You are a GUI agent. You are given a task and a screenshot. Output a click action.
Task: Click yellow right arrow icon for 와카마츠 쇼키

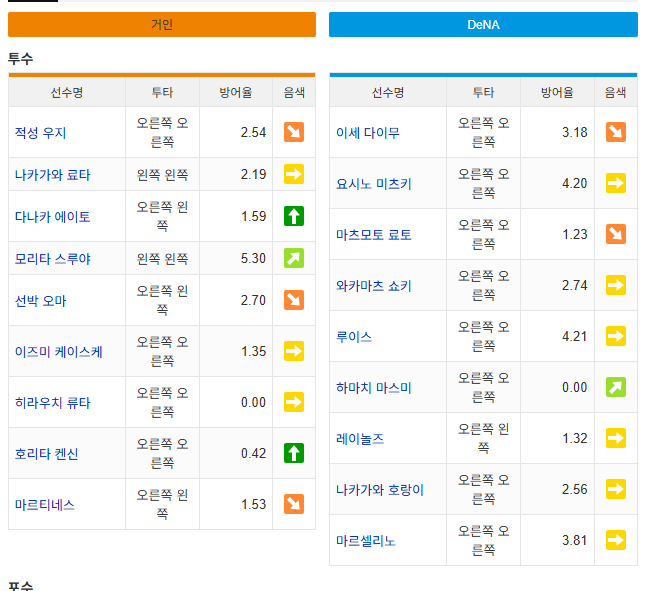click(616, 285)
